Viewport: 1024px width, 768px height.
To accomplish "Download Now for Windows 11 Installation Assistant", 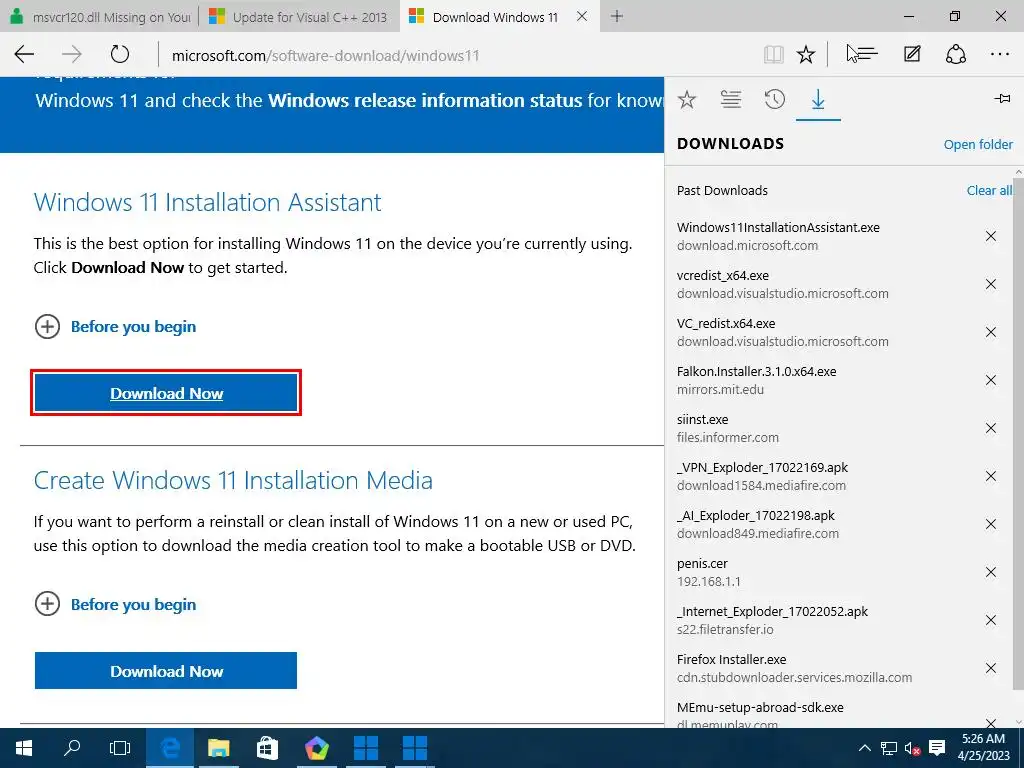I will click(166, 393).
